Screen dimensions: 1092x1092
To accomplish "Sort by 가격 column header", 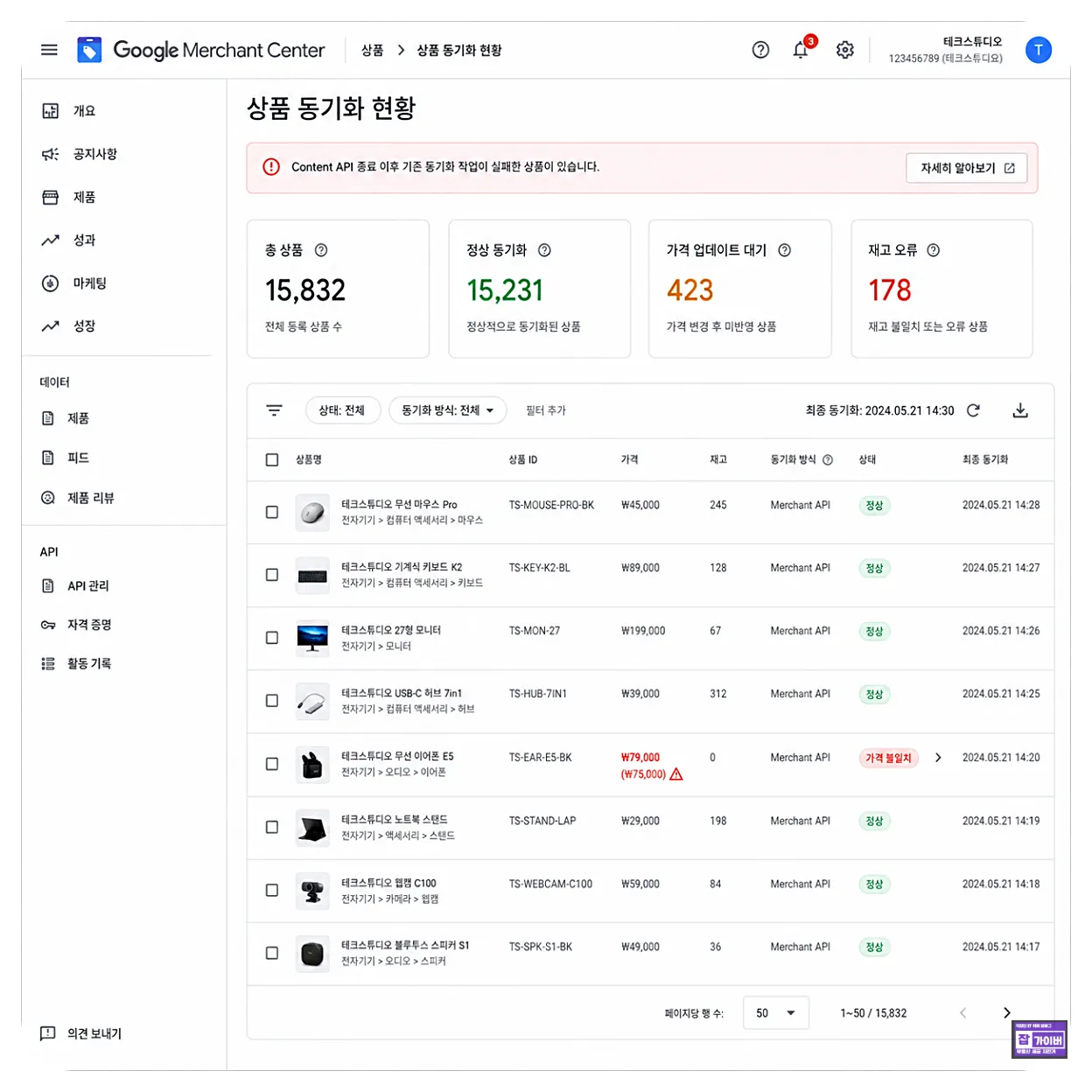I will point(630,459).
